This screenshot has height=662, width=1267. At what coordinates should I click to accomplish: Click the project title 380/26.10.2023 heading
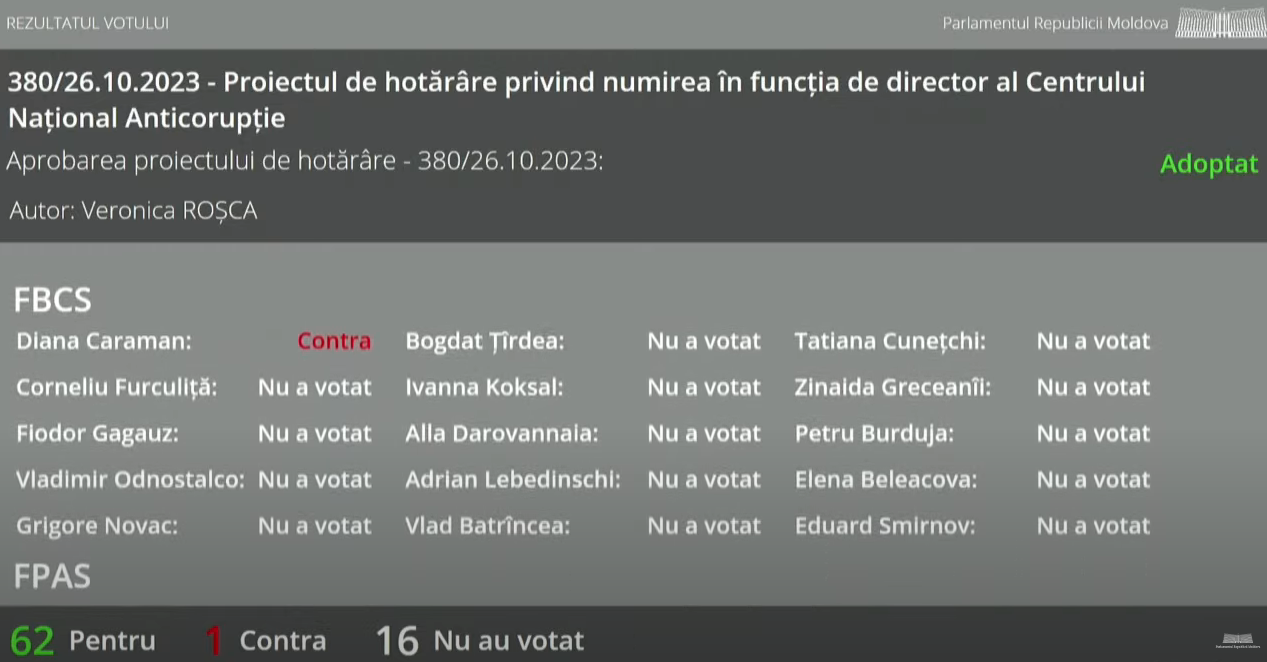pyautogui.click(x=576, y=100)
